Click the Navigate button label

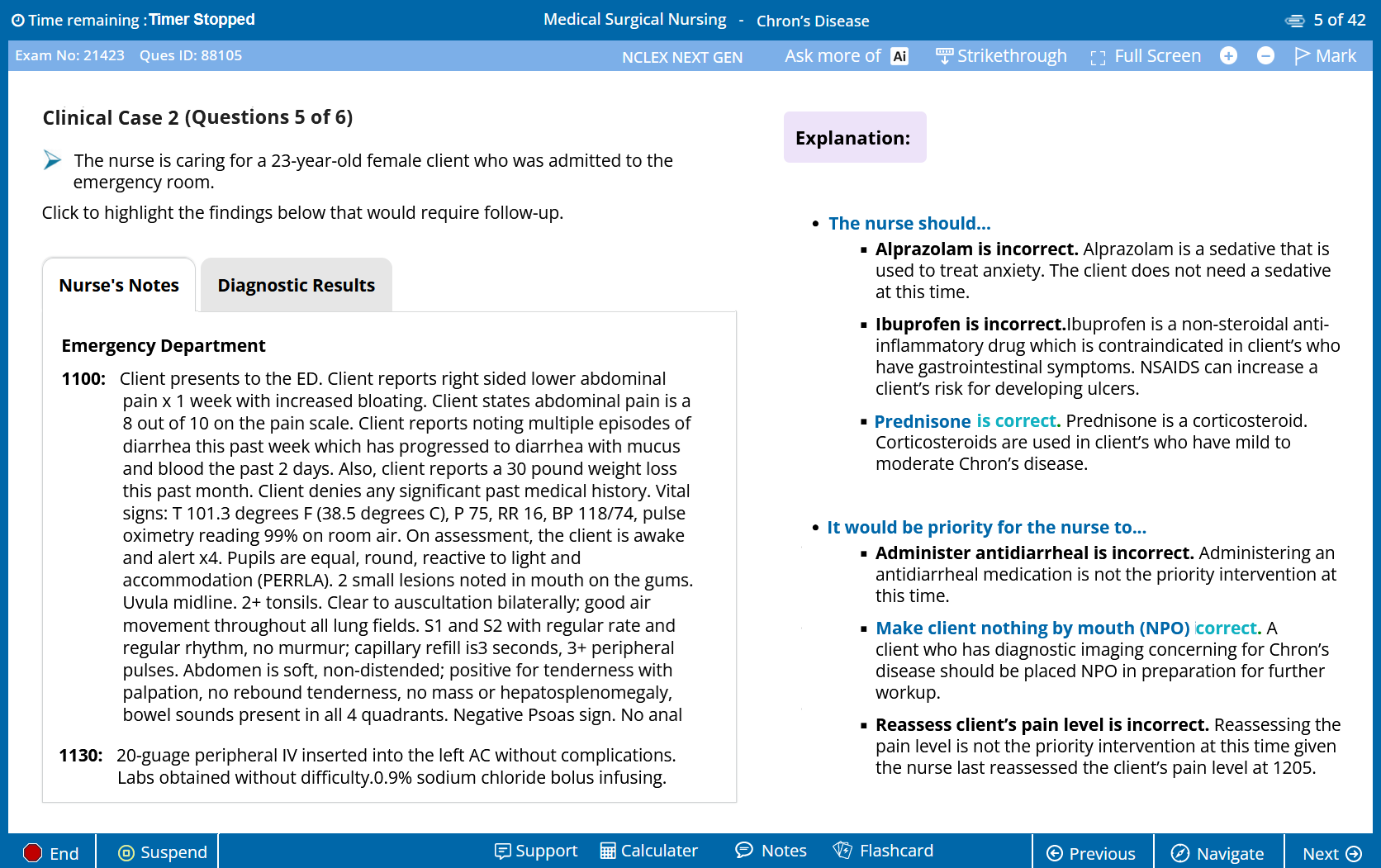[1230, 855]
